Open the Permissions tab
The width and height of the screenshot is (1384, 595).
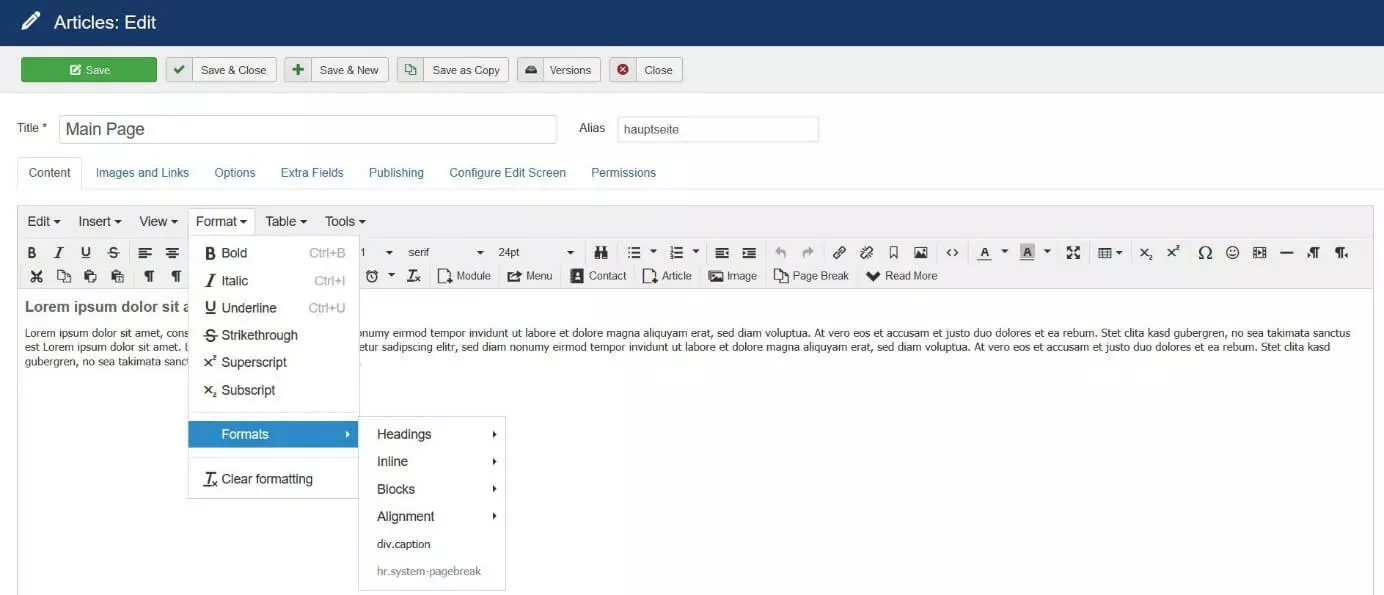[623, 173]
